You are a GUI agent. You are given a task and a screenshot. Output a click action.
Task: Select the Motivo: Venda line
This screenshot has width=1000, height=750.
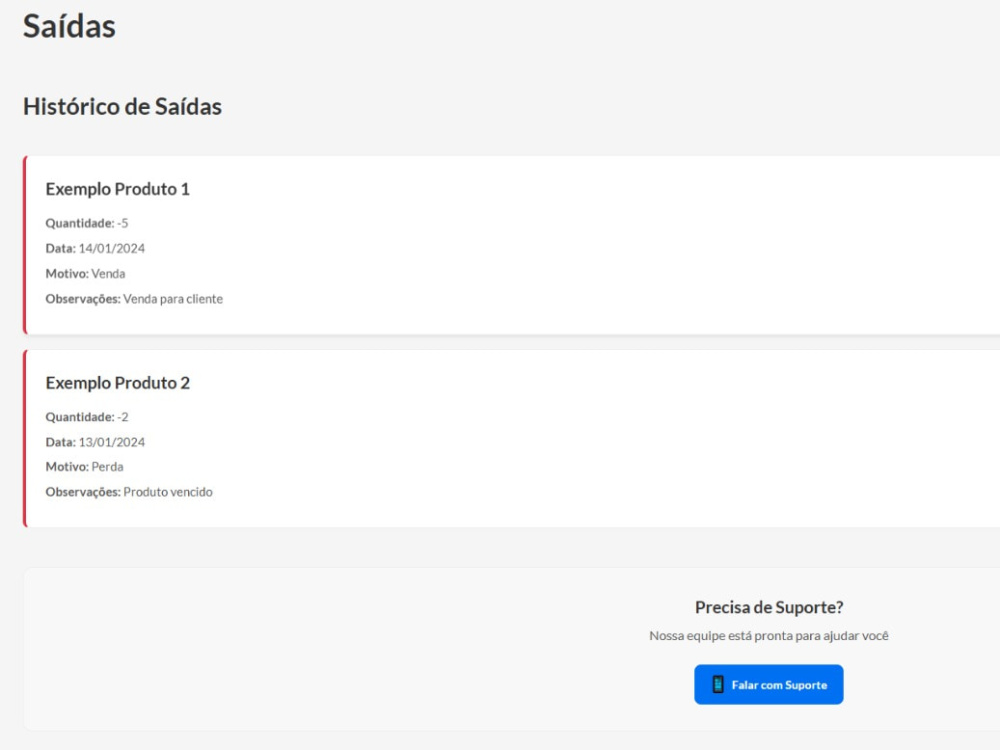85,274
